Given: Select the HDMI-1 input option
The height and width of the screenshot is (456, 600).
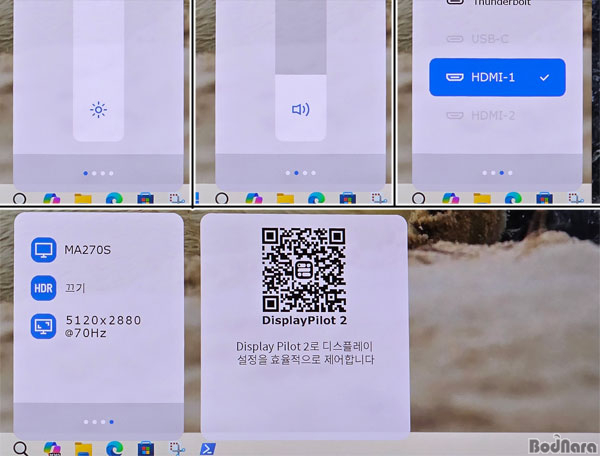Looking at the screenshot, I should tap(497, 77).
